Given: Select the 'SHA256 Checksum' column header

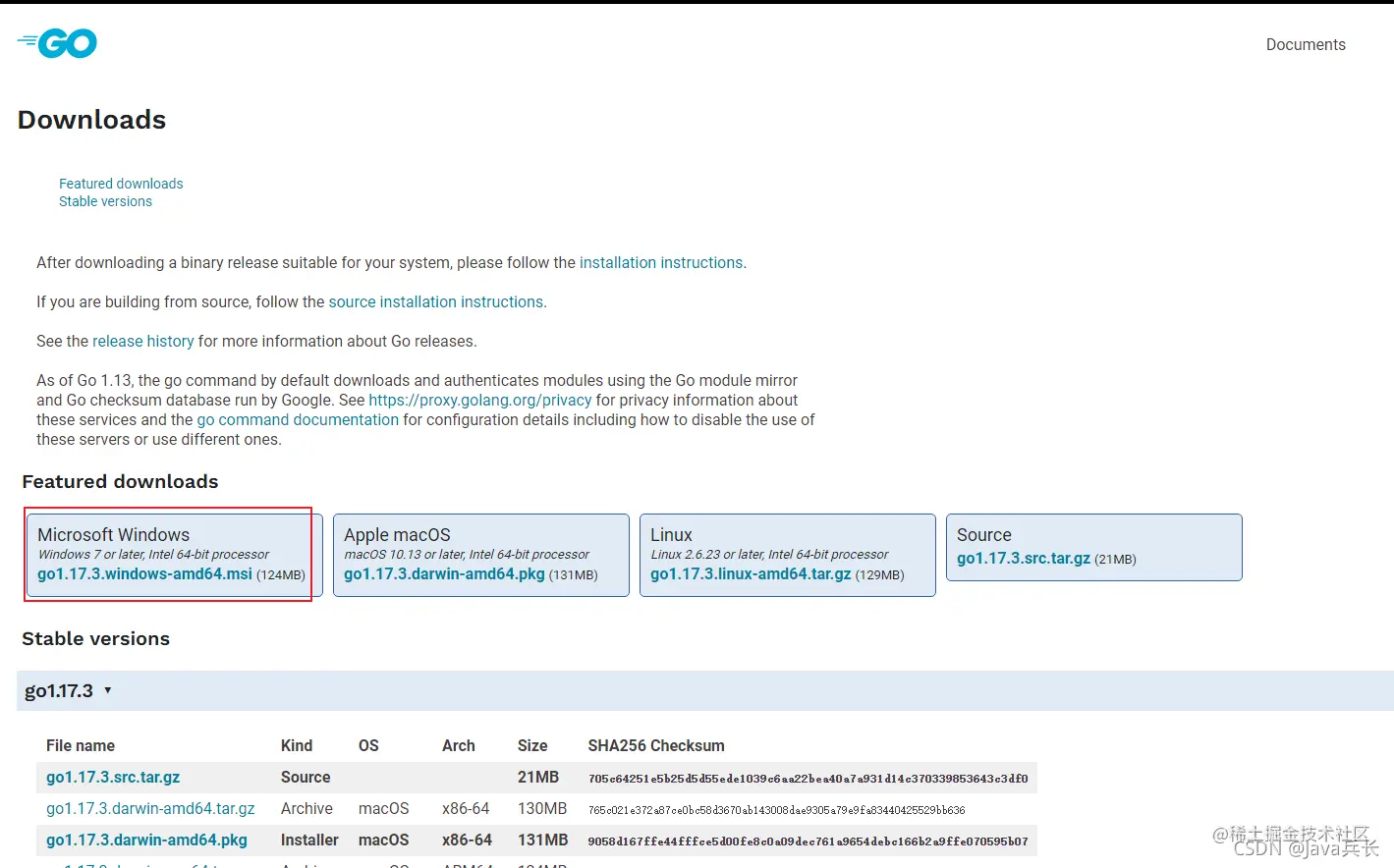Looking at the screenshot, I should pos(656,745).
